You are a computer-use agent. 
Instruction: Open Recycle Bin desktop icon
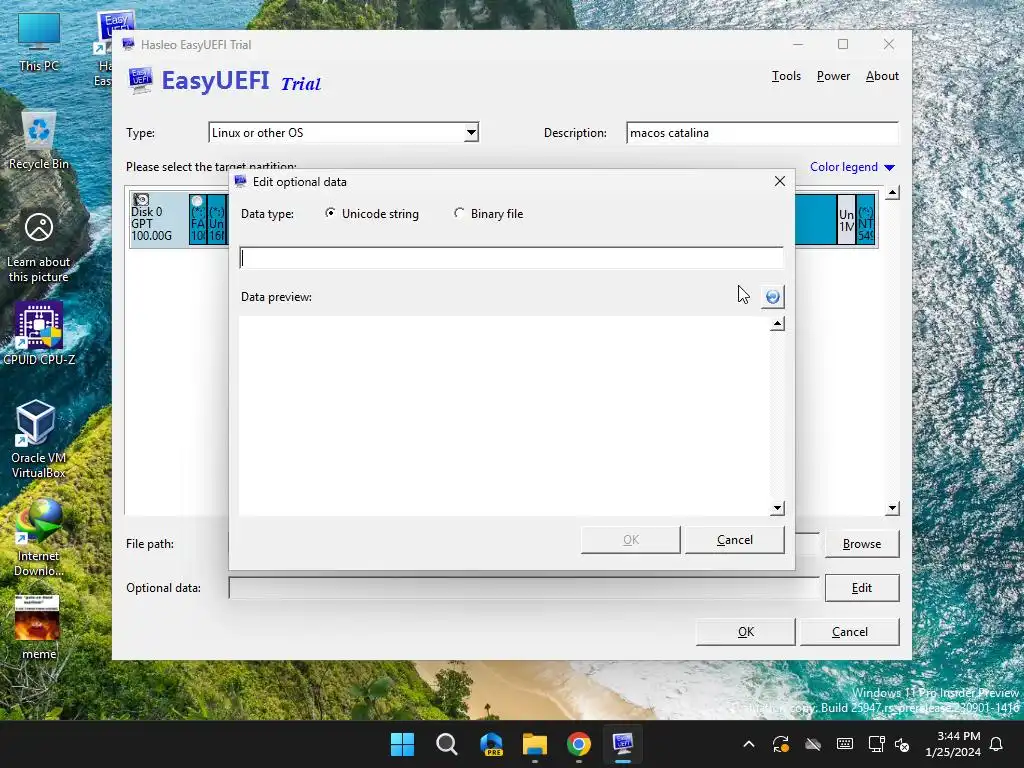point(39,140)
